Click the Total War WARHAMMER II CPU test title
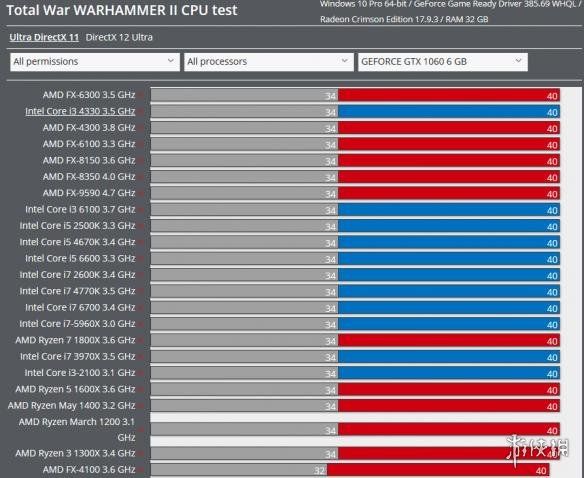This screenshot has width=584, height=478. (x=122, y=10)
